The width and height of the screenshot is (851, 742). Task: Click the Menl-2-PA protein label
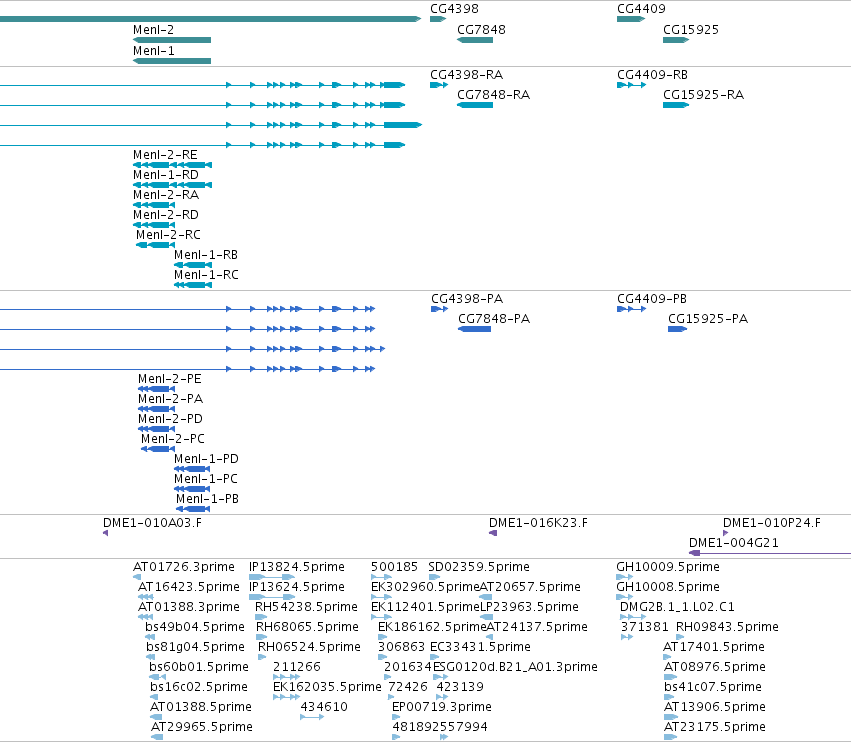[170, 399]
